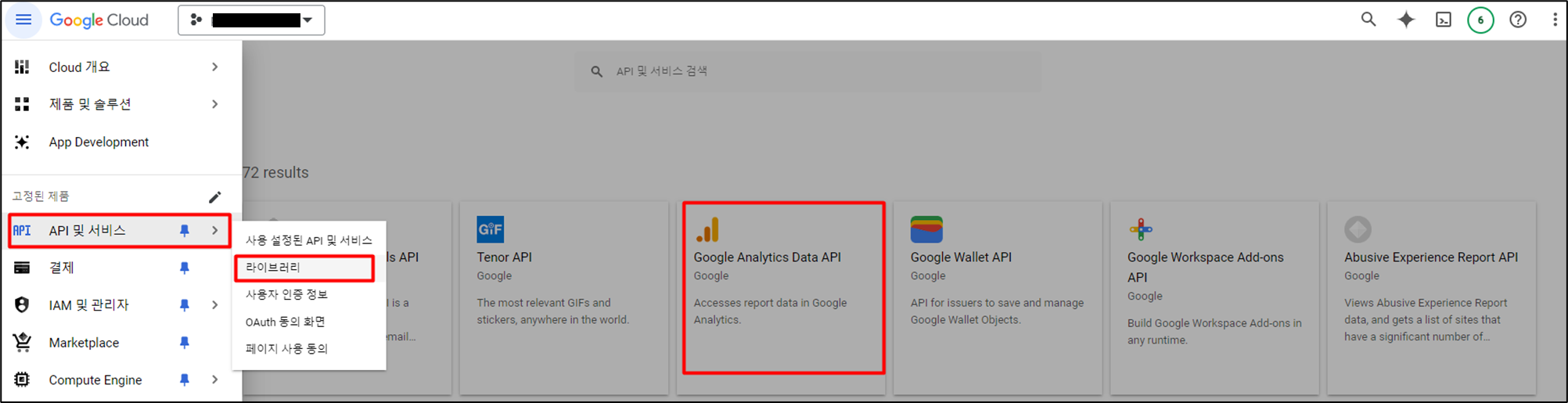Click the API icon in sidebar
Viewport: 1568px width, 403px height.
[x=22, y=230]
